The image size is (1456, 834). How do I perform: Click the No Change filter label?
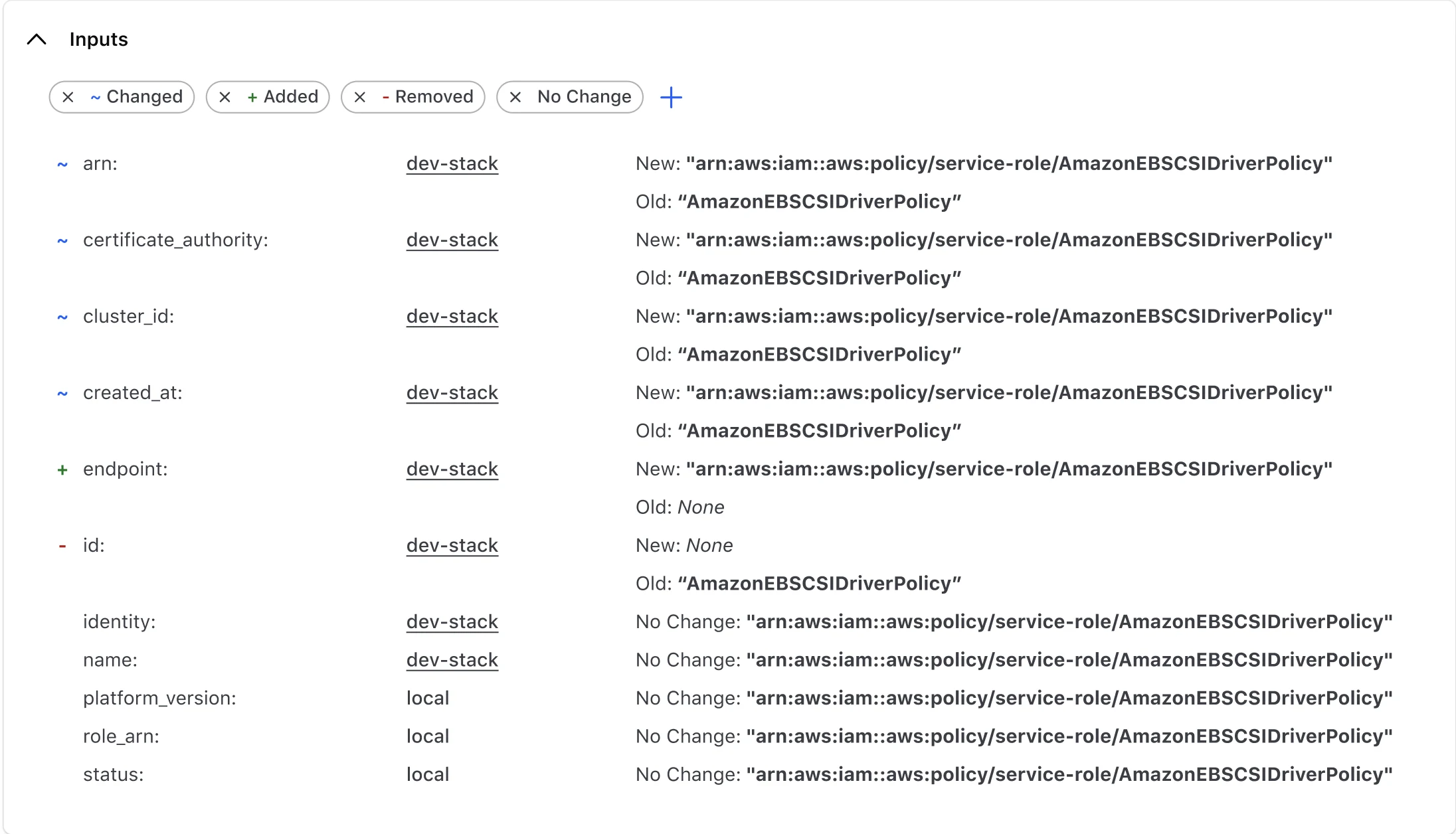click(585, 97)
